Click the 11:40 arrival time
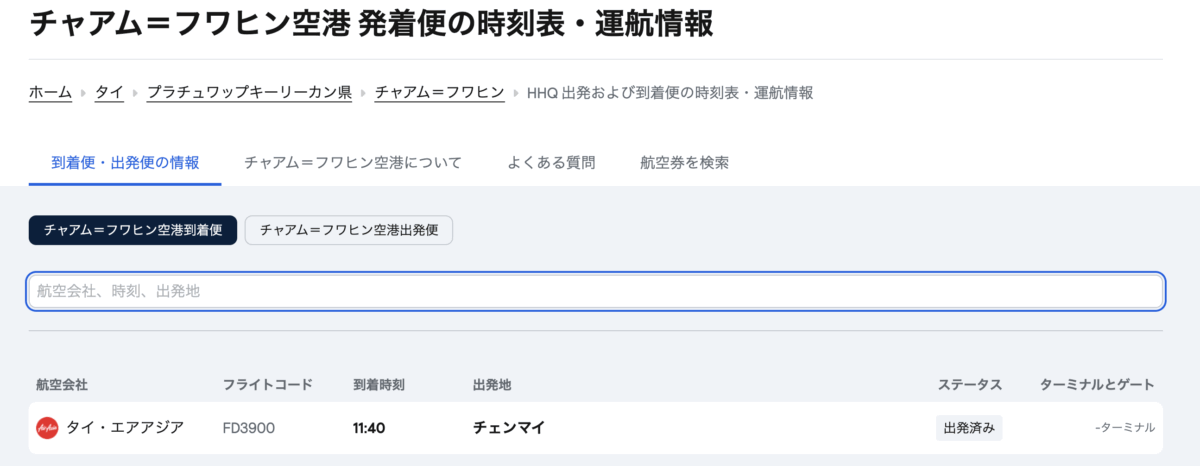The height and width of the screenshot is (466, 1200). (x=369, y=428)
